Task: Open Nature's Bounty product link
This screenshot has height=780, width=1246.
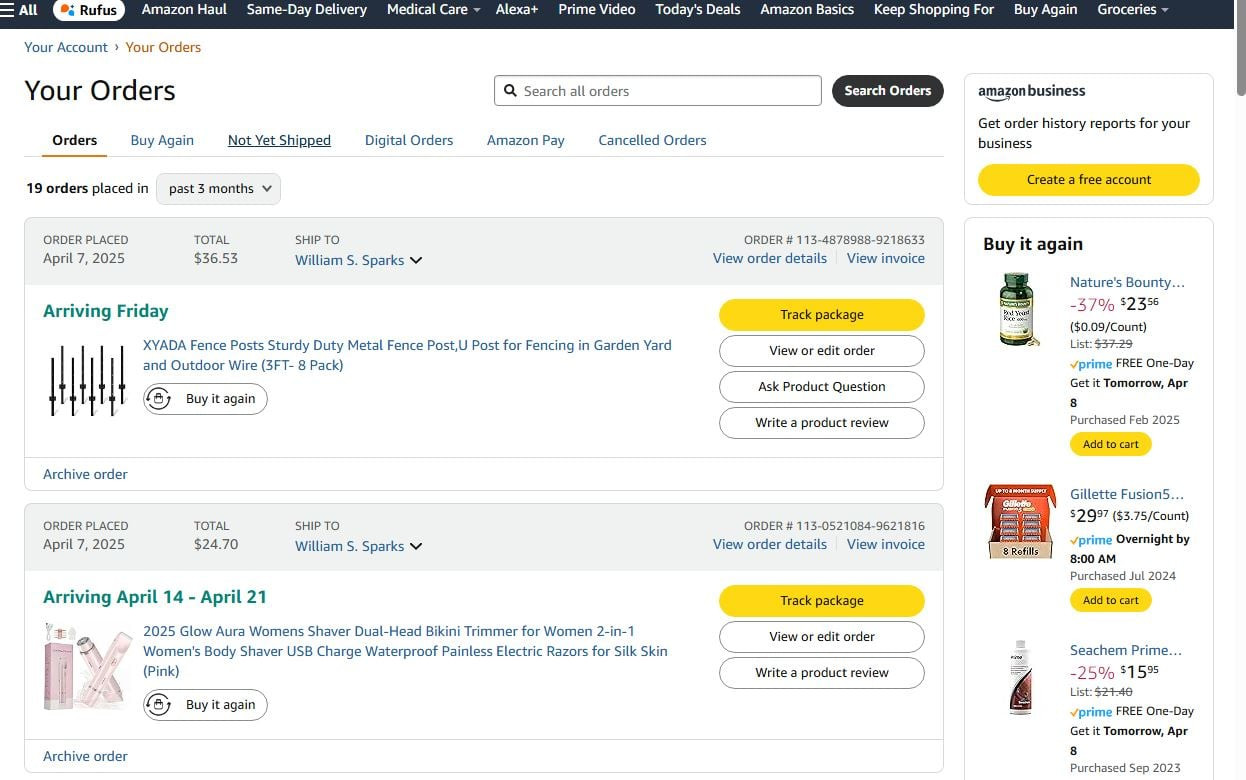Action: 1127,282
